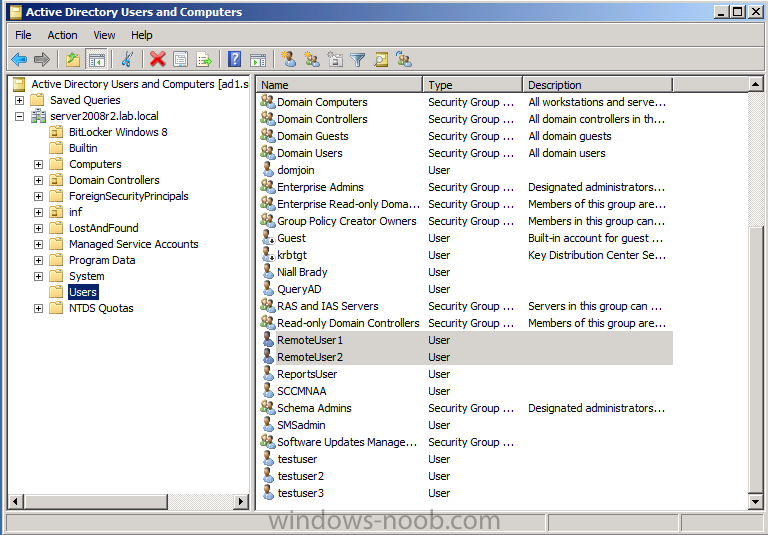Click the tree pane horizontal scrollbar thumb

[96, 502]
